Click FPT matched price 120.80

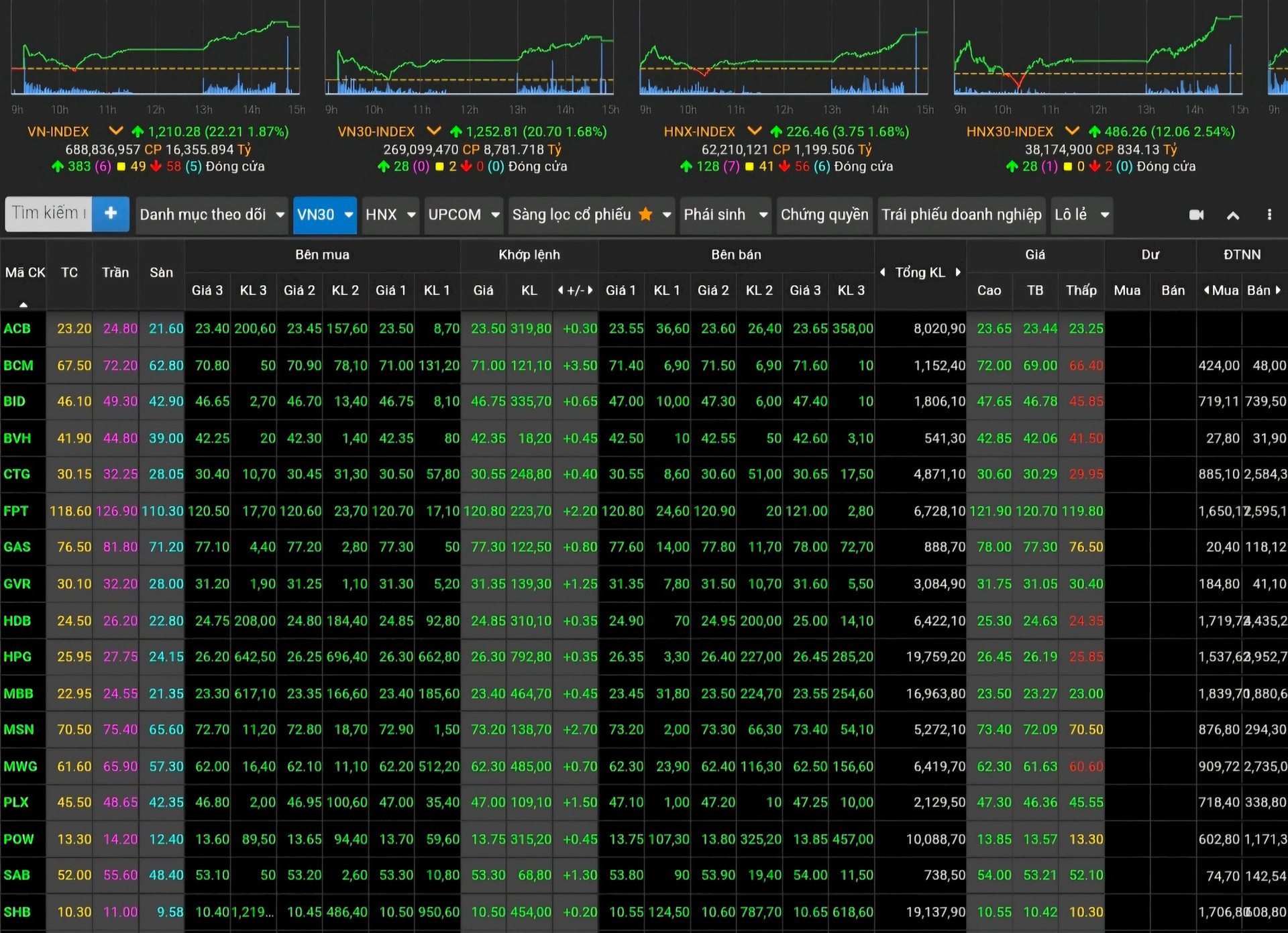484,511
